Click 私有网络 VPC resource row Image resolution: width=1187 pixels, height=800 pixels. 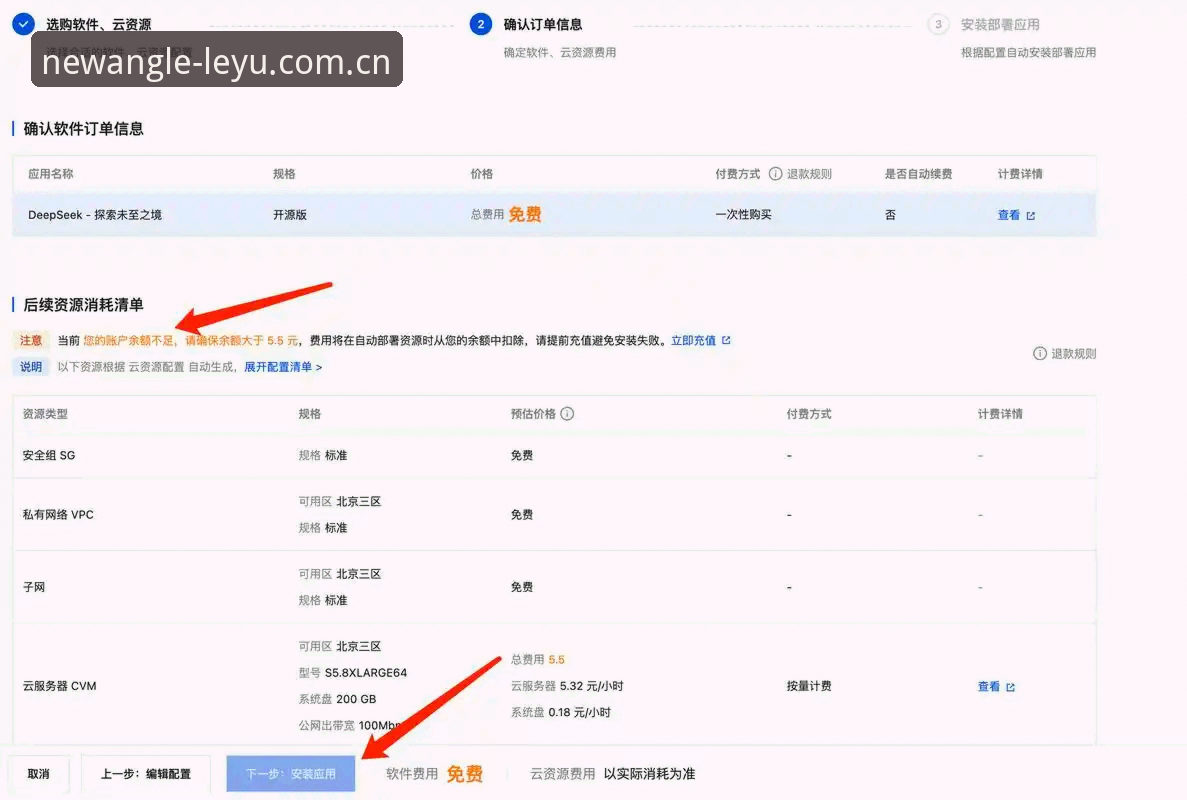pos(554,515)
